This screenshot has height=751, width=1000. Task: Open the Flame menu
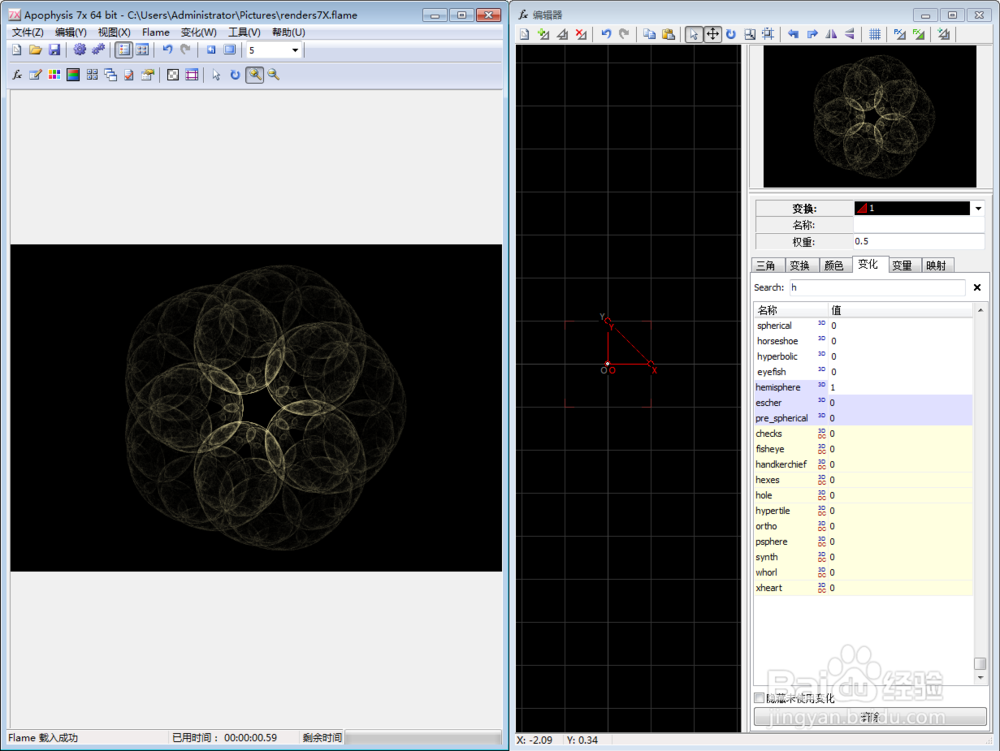[155, 32]
